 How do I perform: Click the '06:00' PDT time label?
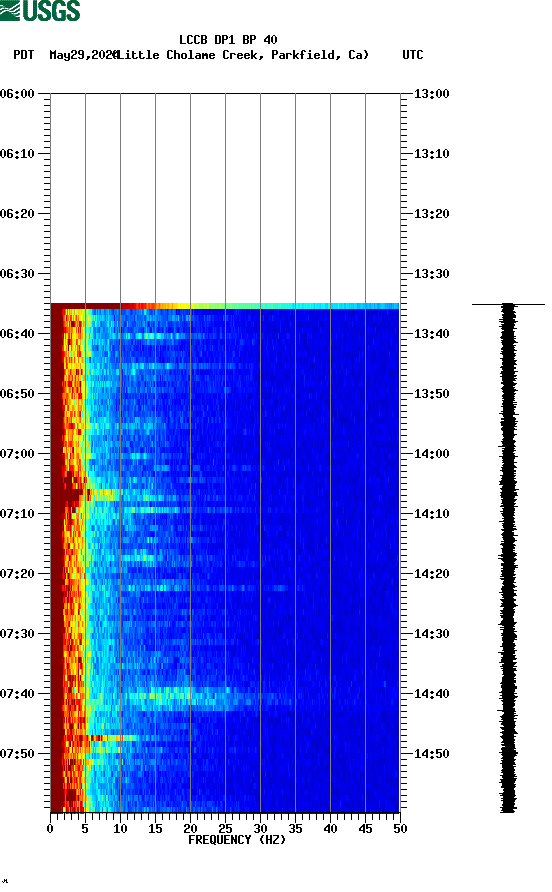18,94
